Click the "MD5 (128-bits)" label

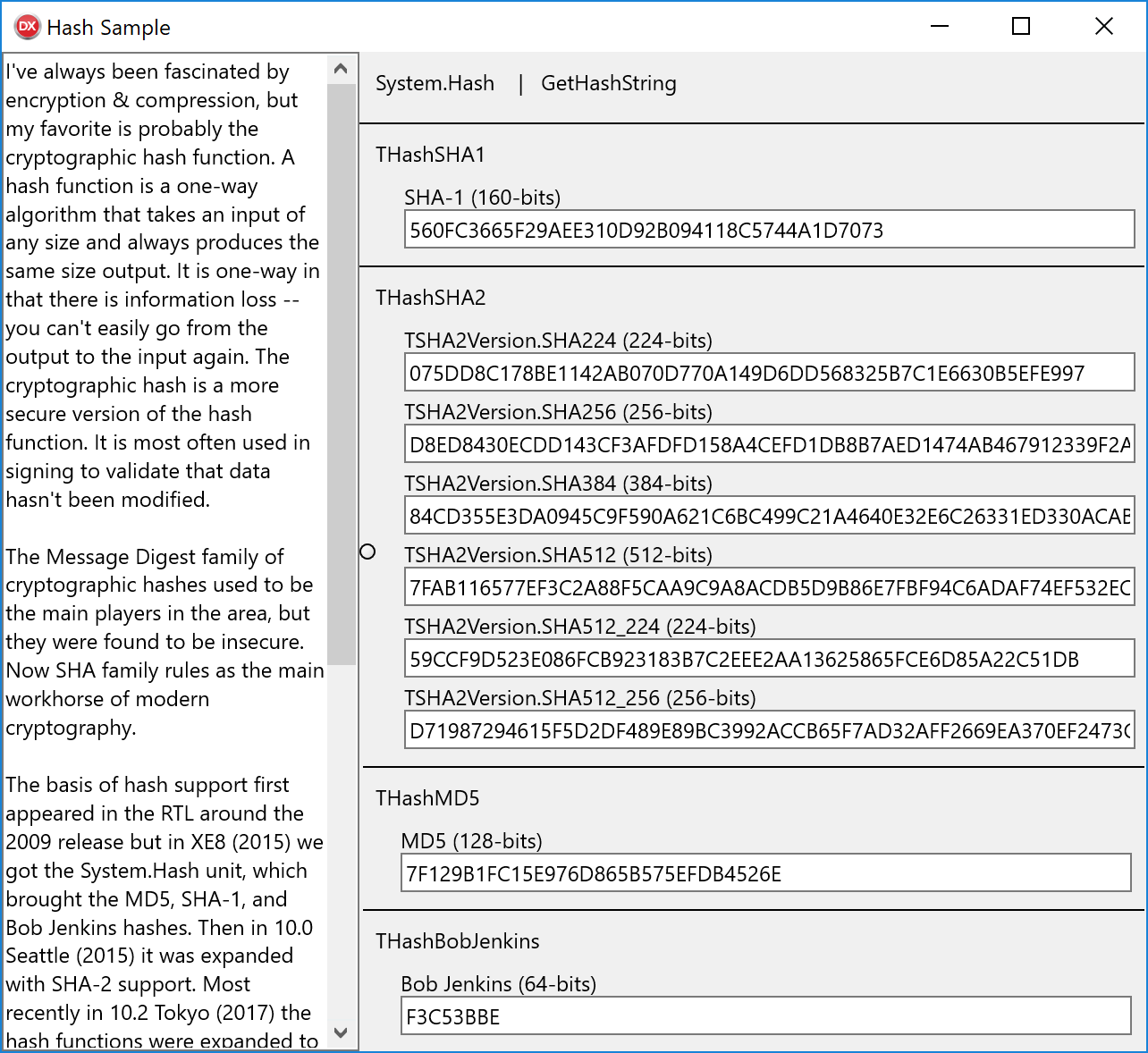471,841
